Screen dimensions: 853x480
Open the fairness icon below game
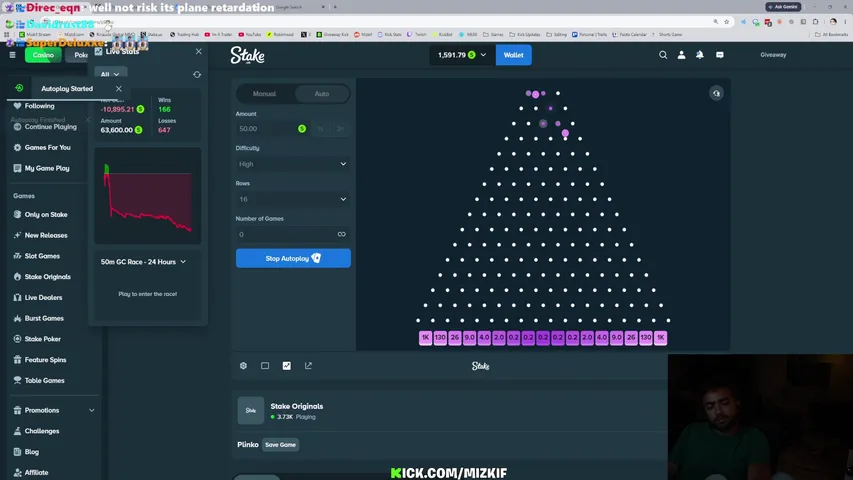pyautogui.click(x=308, y=366)
